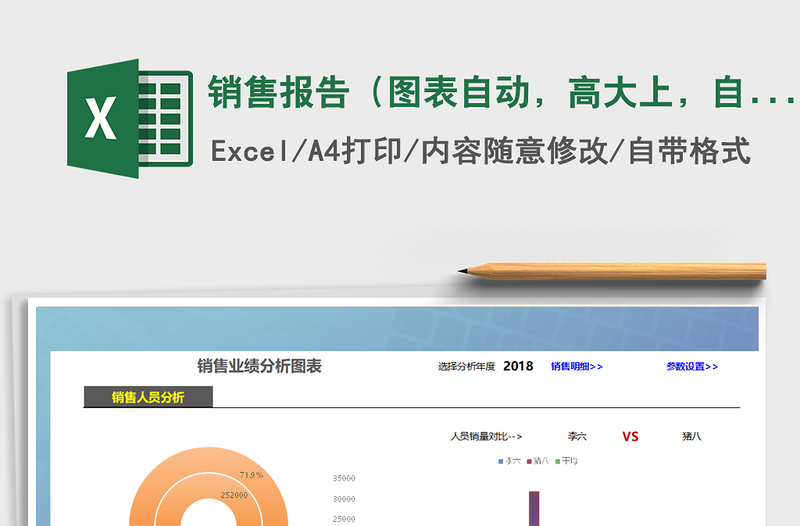Click the wooden pencil image
The height and width of the screenshot is (526, 800).
(612, 271)
